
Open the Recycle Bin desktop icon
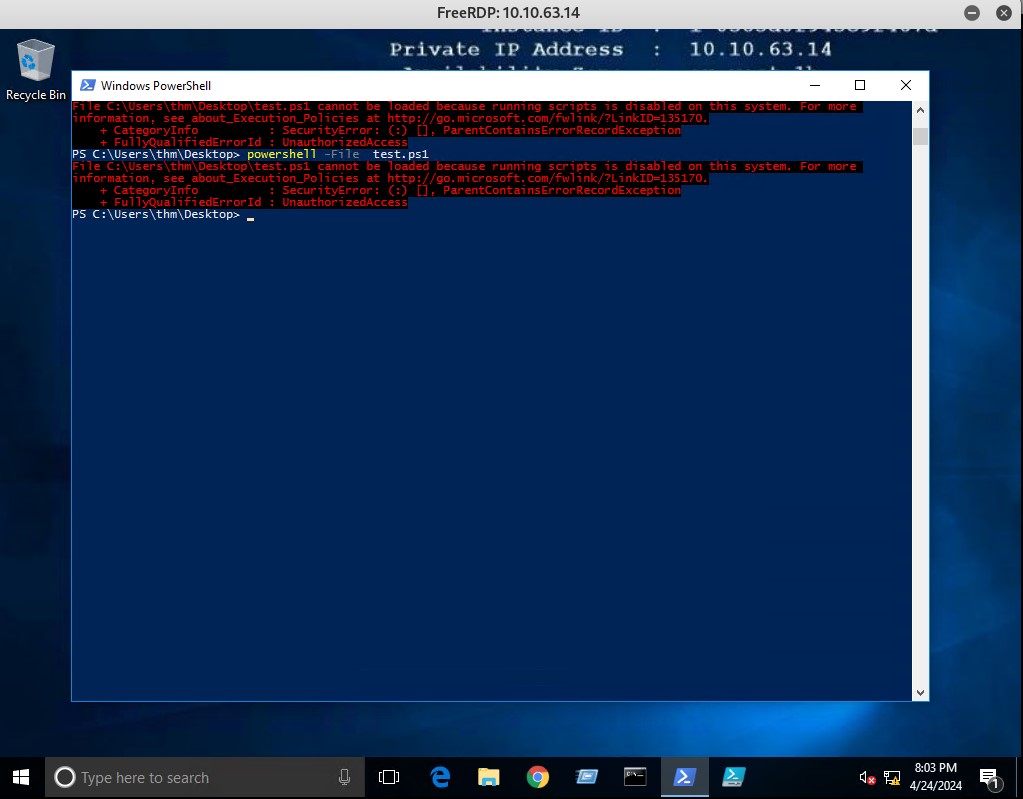35,68
